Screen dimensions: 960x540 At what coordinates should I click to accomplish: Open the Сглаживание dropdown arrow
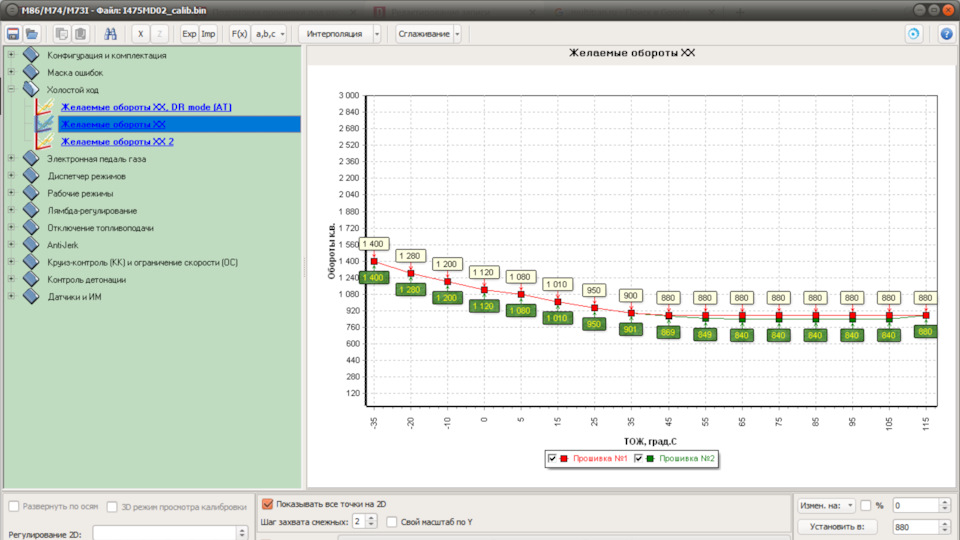pyautogui.click(x=457, y=34)
